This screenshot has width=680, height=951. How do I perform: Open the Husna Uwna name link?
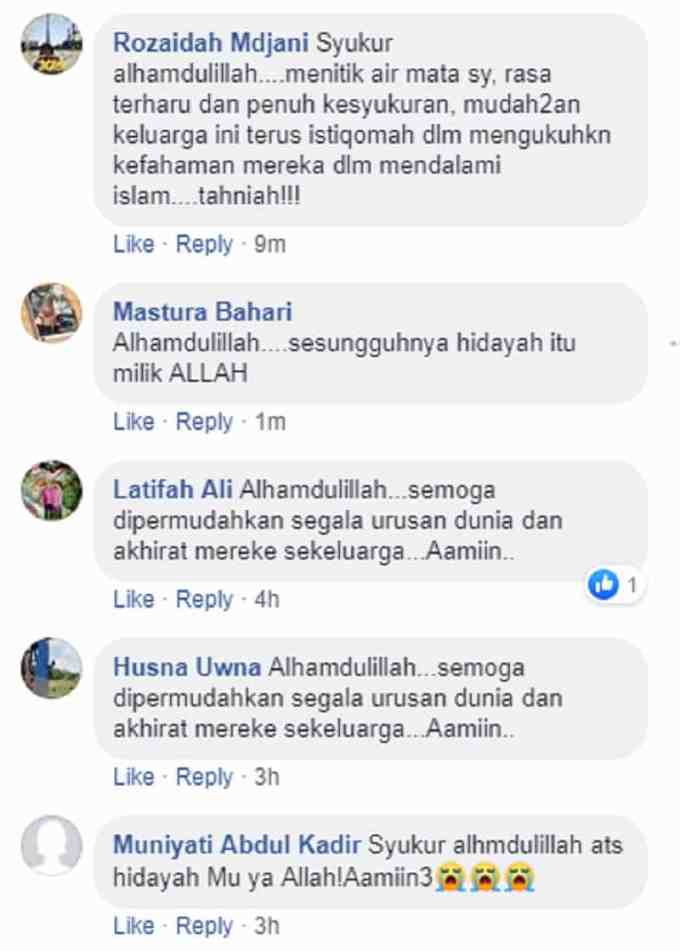pyautogui.click(x=187, y=667)
